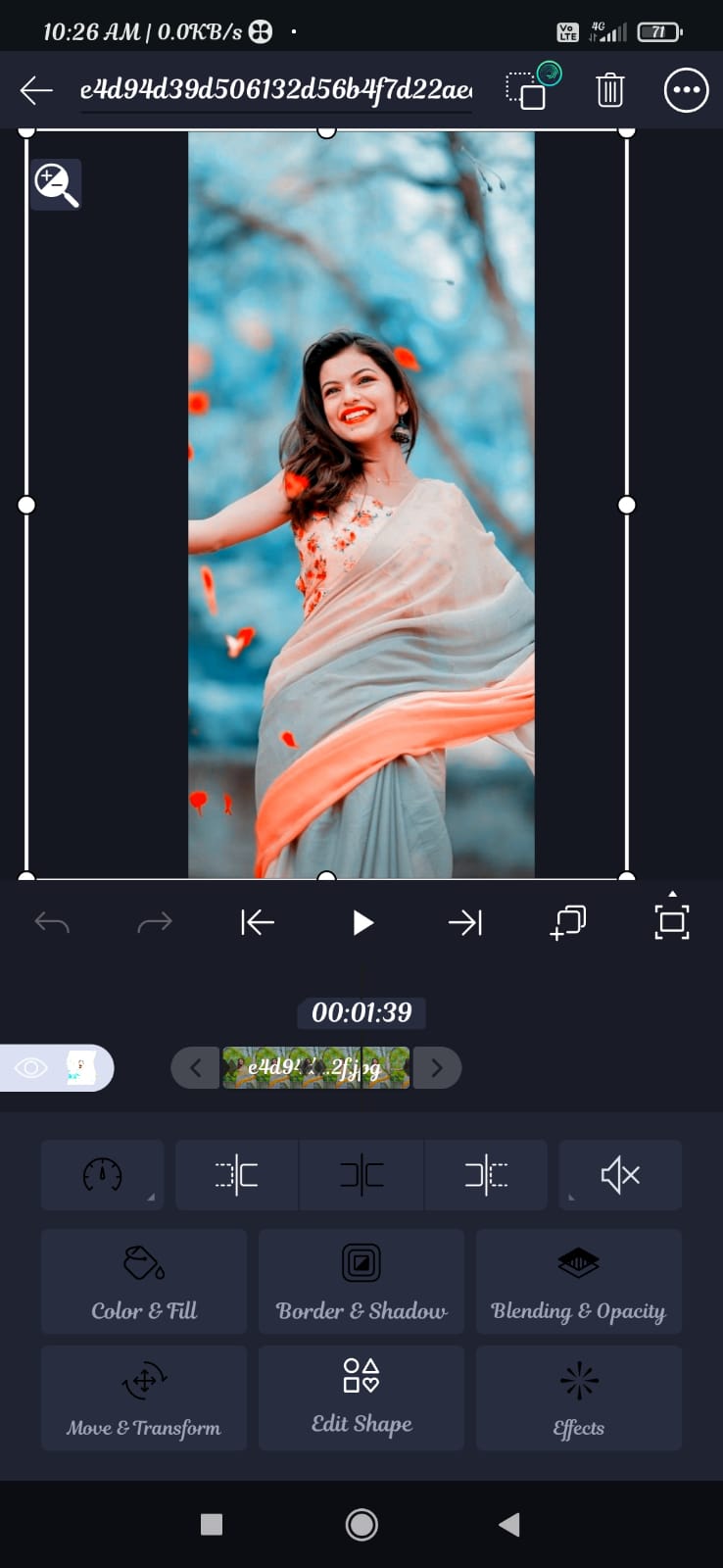Toggle layer visibility eye icon
Image resolution: width=723 pixels, height=1568 pixels.
click(31, 1067)
